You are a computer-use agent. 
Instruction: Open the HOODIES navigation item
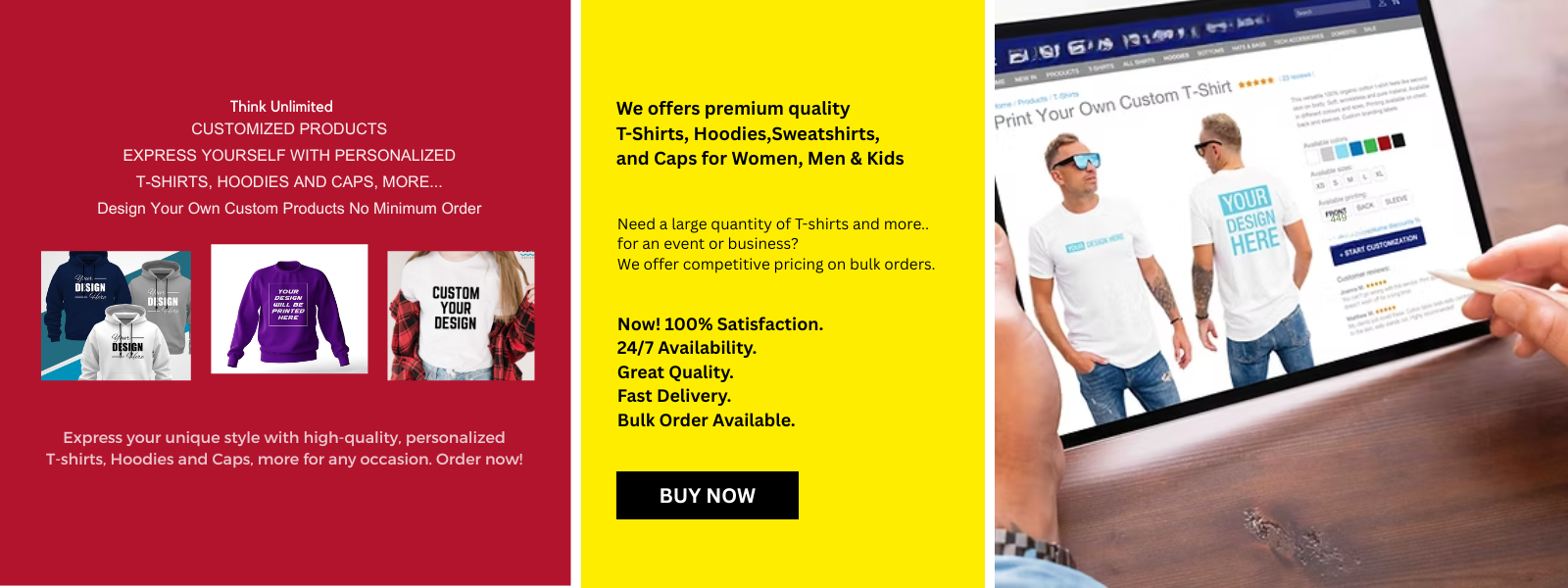[1176, 57]
